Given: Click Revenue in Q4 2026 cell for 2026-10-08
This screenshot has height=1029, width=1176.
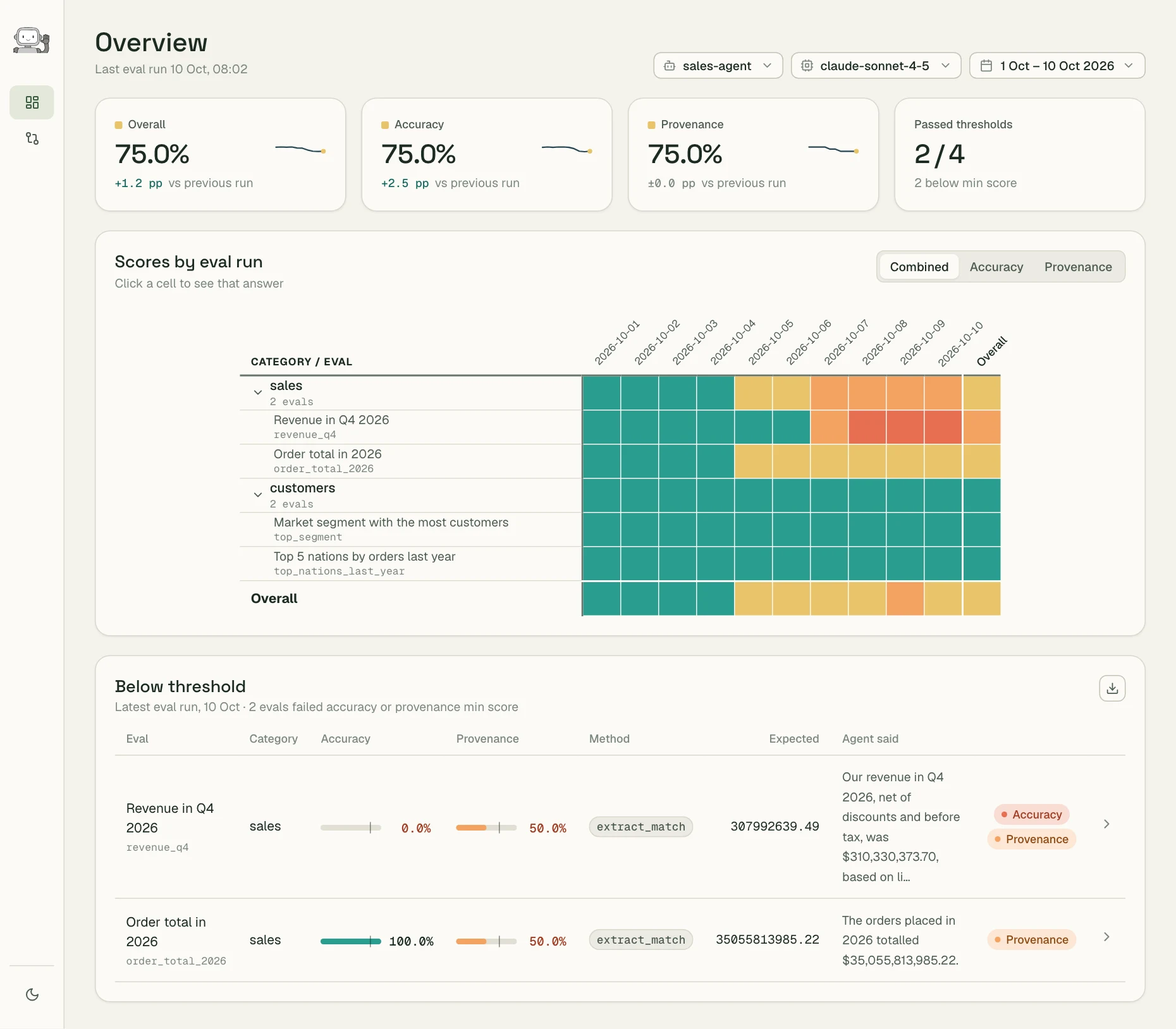Looking at the screenshot, I should click(x=867, y=427).
